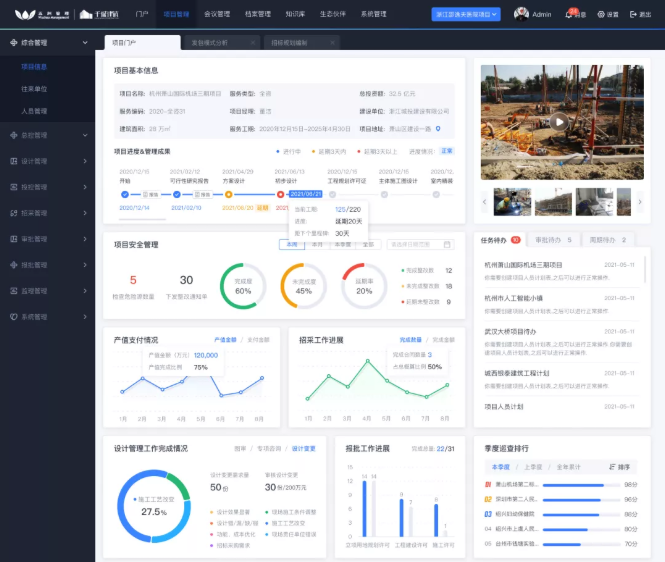Select 本周 in safety management period filter
Screen dimensions: 665x562
click(x=292, y=244)
